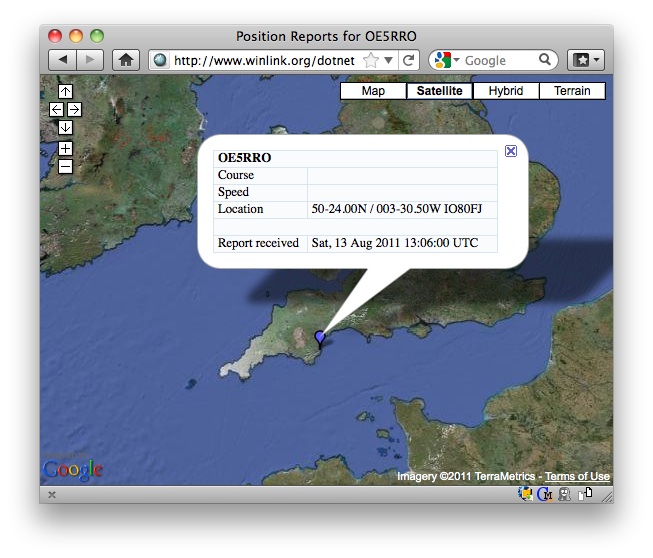Click the yellow minimize window button

76,36
